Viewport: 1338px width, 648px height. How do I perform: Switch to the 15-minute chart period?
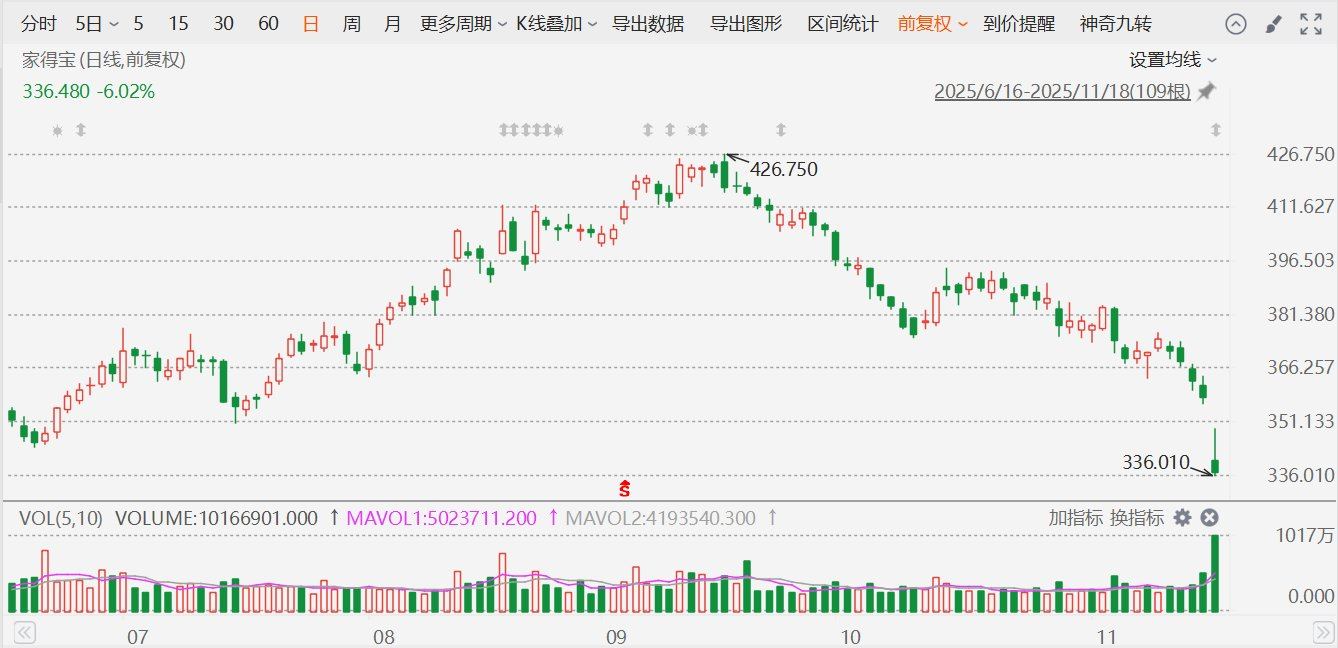[x=180, y=23]
